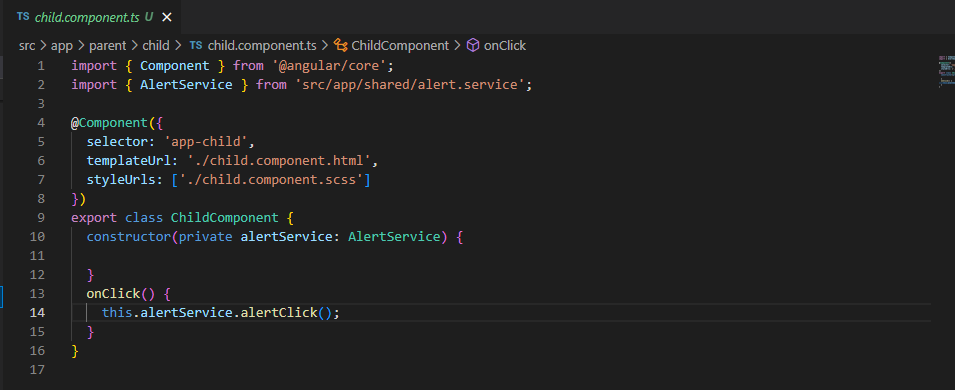Click the alertClick method call

pyautogui.click(x=279, y=313)
